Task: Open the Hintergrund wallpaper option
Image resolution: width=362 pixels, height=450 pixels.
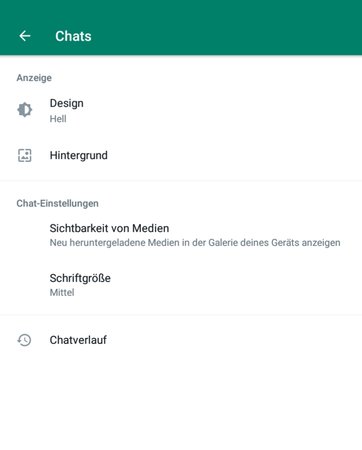Action: coord(181,155)
